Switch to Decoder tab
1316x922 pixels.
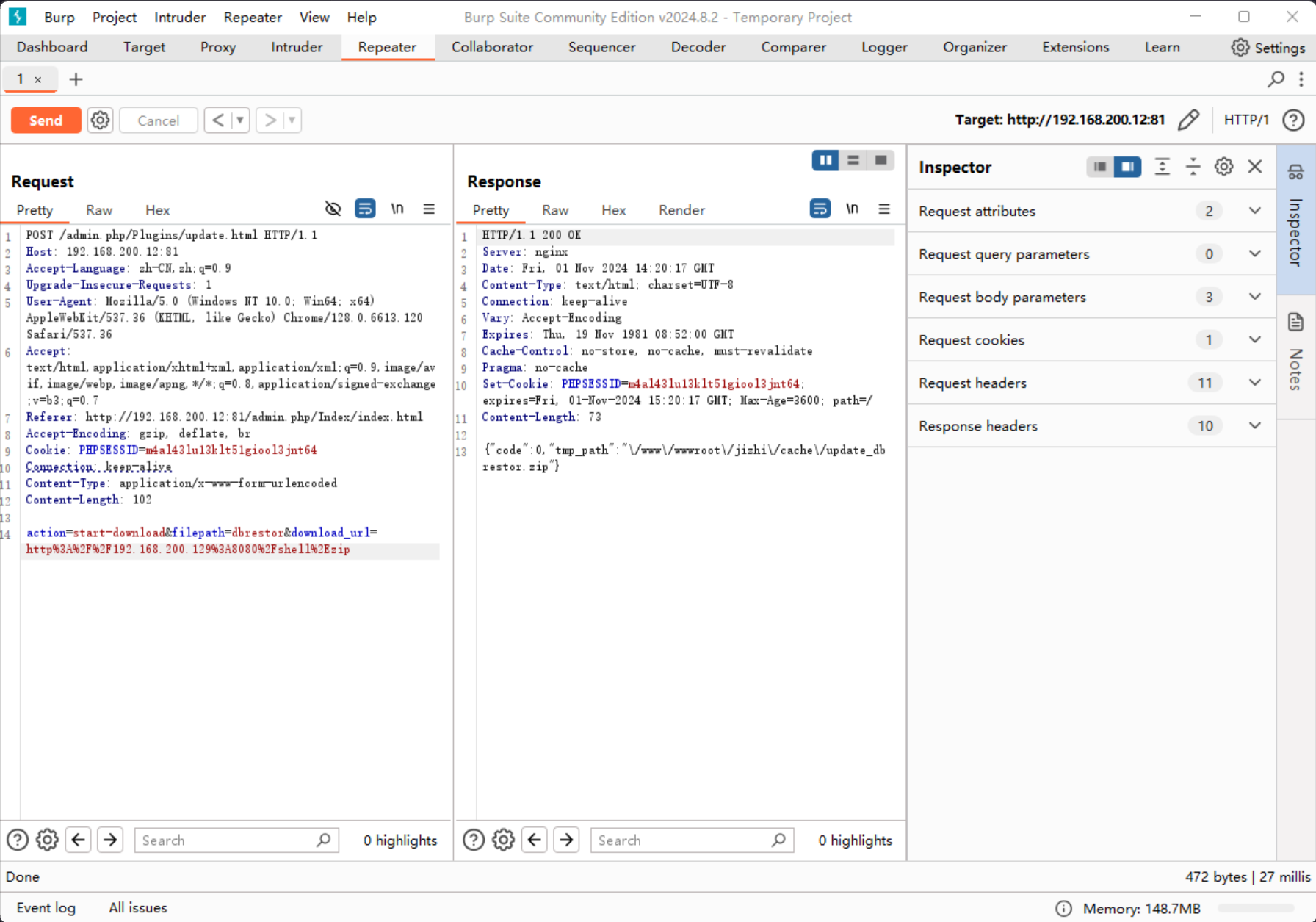pos(698,47)
